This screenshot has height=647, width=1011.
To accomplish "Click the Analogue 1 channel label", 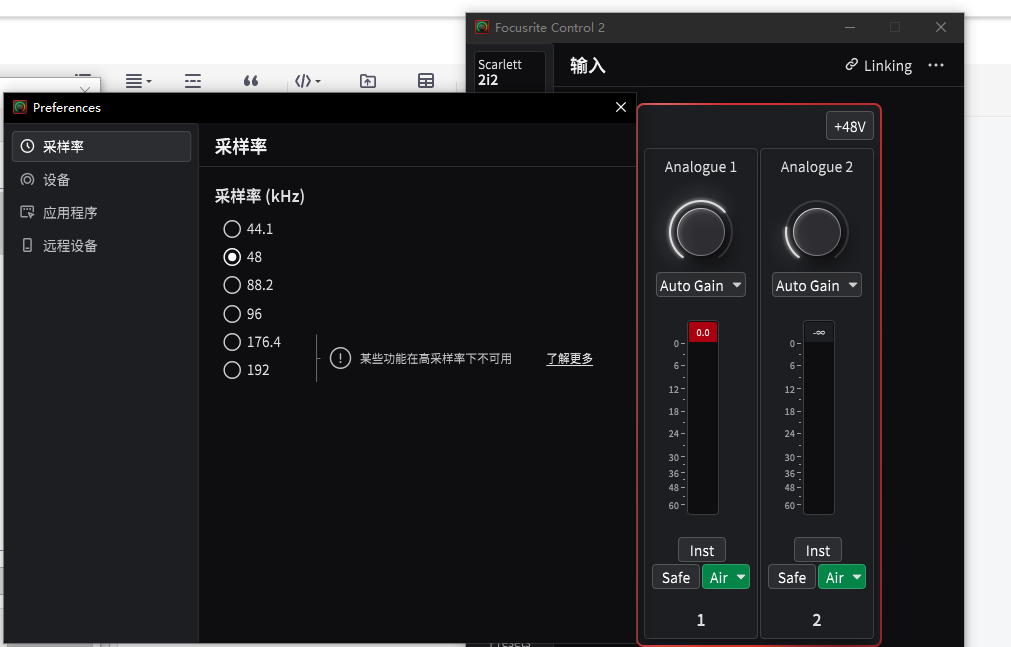I will [x=700, y=167].
